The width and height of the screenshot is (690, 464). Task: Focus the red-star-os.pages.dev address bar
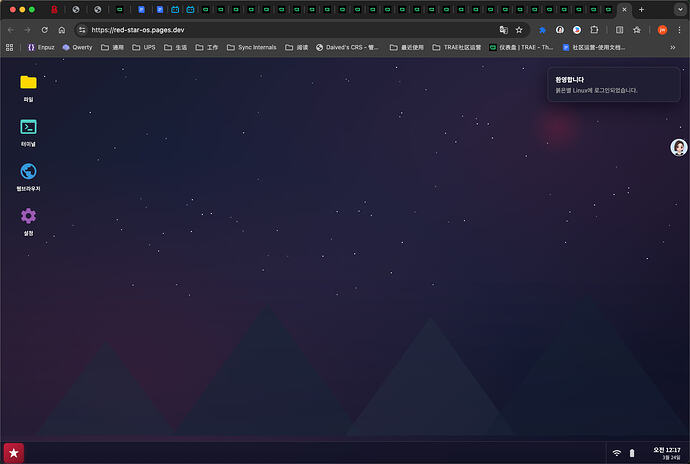(290, 30)
